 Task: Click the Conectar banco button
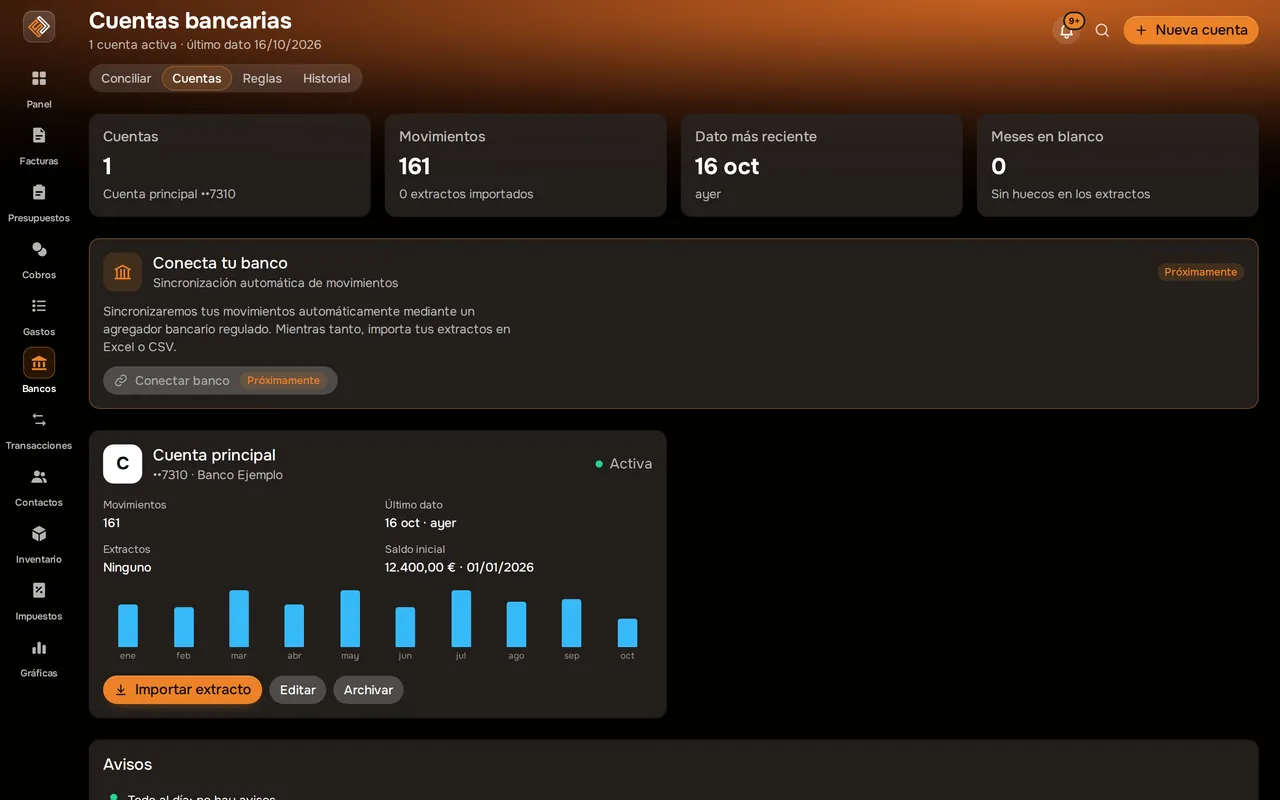[x=220, y=380]
